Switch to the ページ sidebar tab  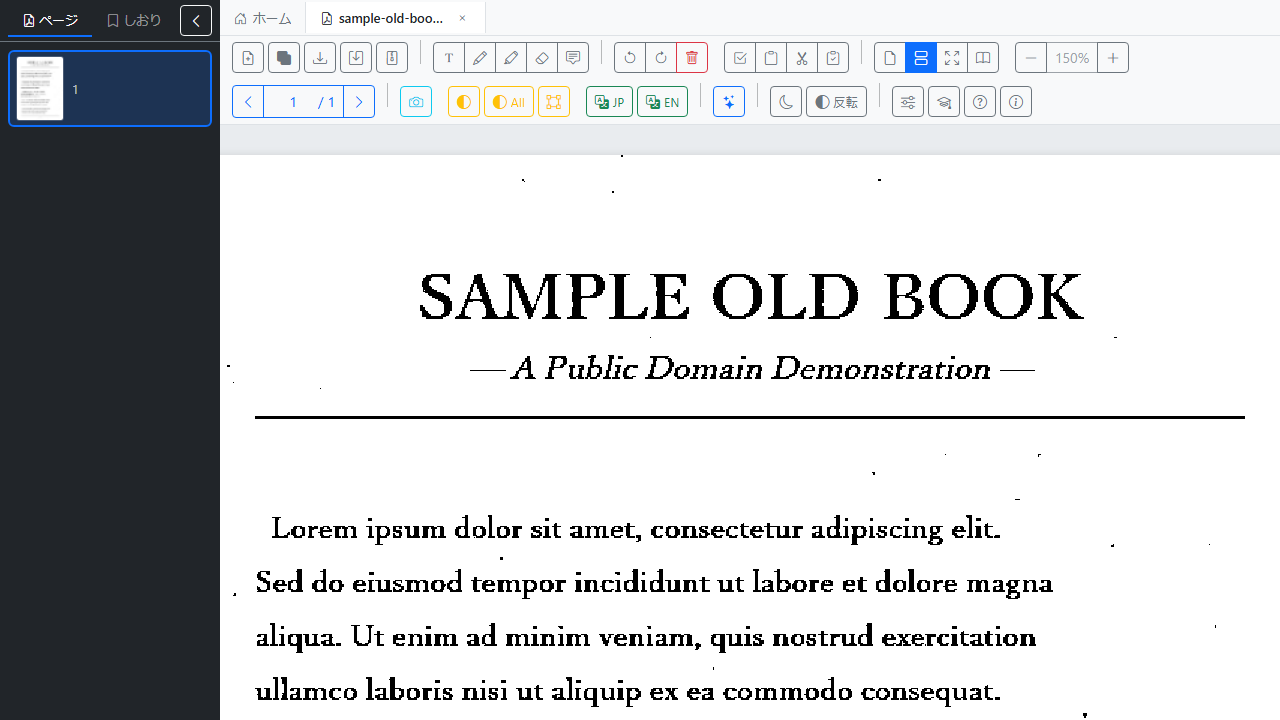point(50,20)
